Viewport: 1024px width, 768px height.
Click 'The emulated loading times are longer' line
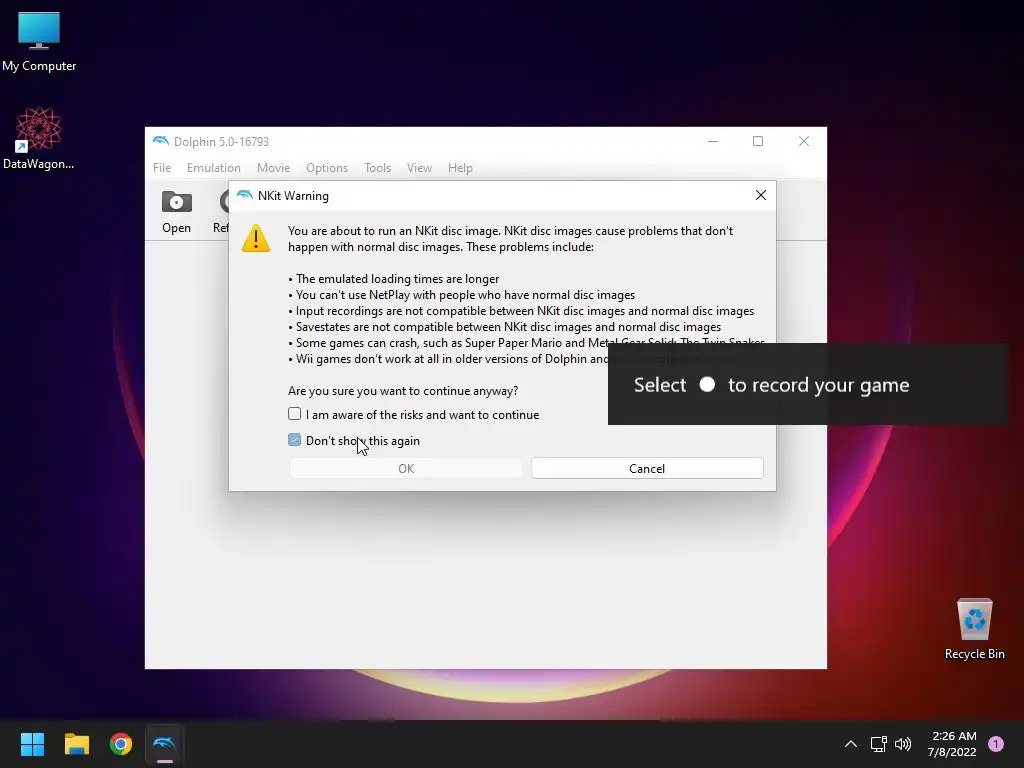[394, 279]
